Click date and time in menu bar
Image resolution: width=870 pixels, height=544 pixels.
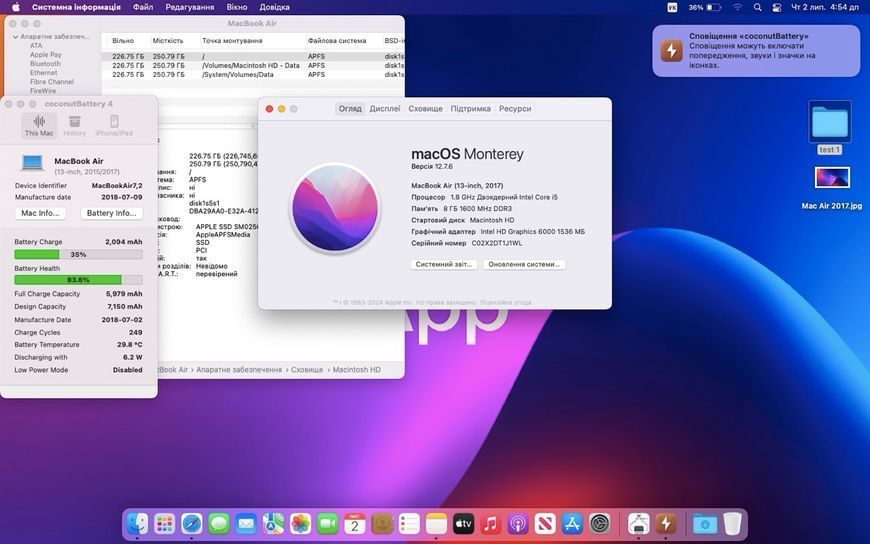825,7
